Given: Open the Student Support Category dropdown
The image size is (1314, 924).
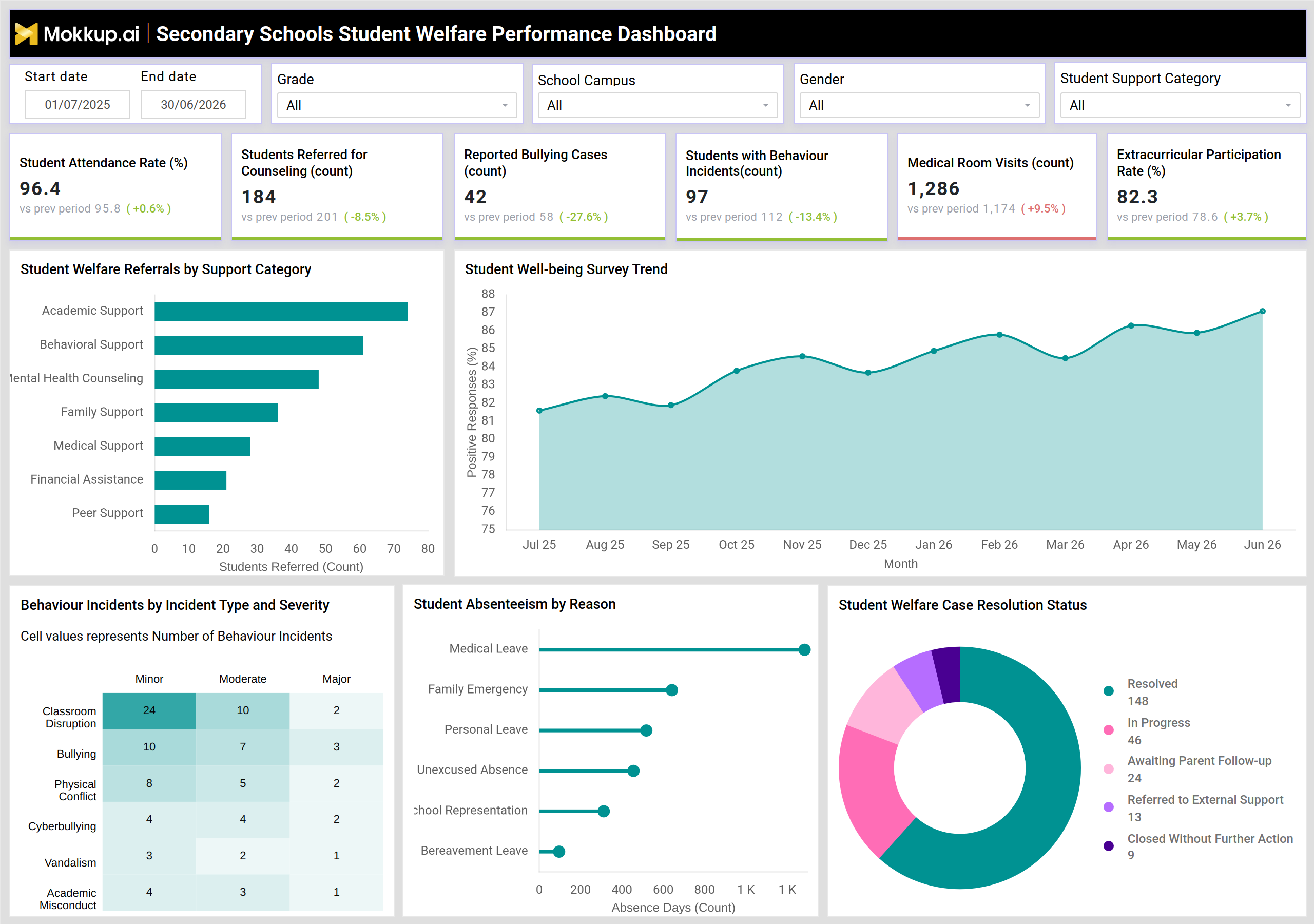Looking at the screenshot, I should click(x=1180, y=105).
